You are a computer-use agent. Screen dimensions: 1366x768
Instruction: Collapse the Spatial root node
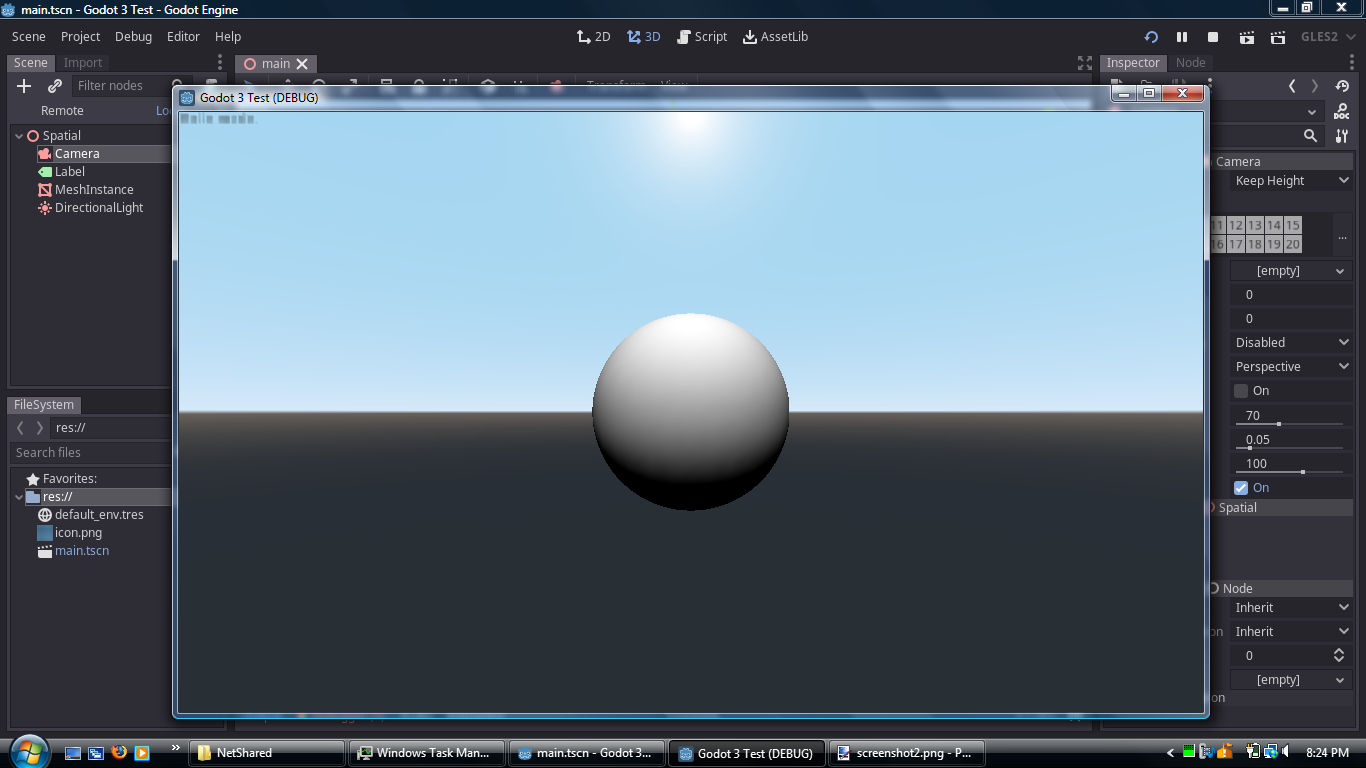tap(19, 136)
